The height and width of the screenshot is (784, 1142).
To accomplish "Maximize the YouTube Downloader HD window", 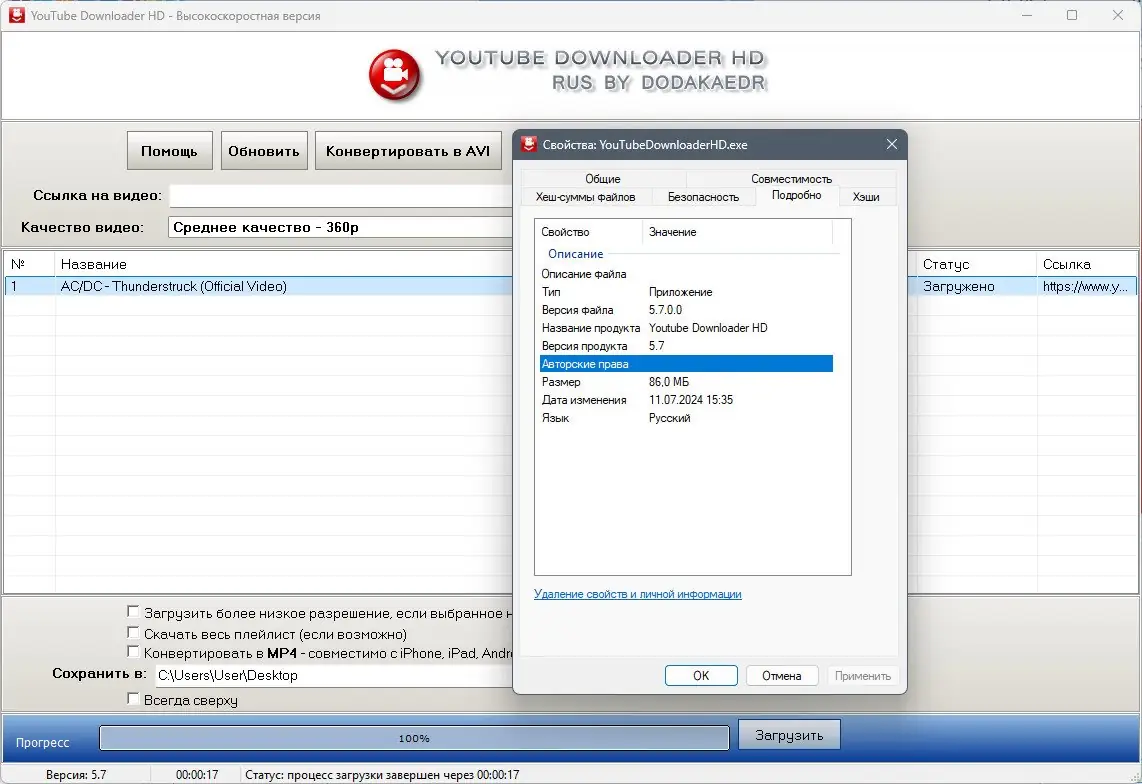I will point(1072,15).
